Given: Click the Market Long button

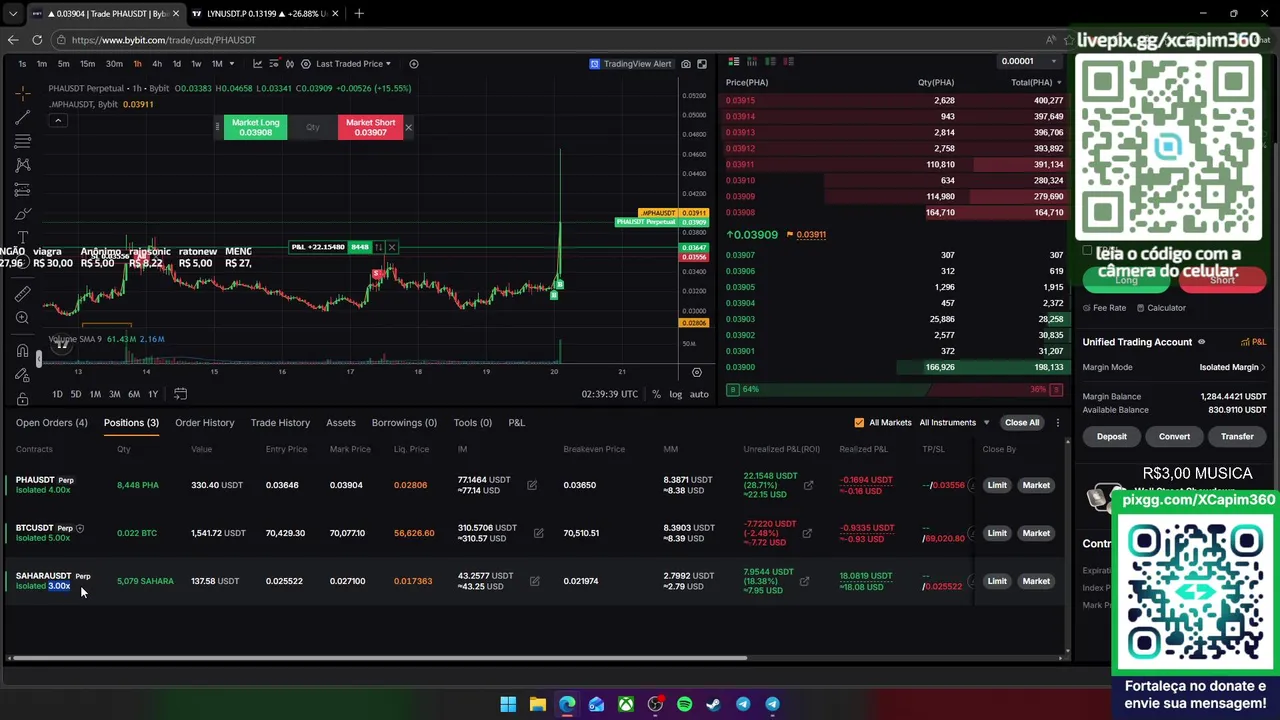Looking at the screenshot, I should point(255,127).
